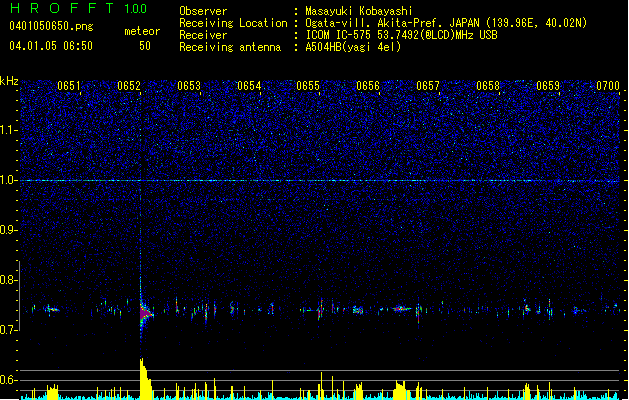This screenshot has height=400, width=629.
Task: Click the 1.0 kHz frequency axis label
Action: point(8,180)
